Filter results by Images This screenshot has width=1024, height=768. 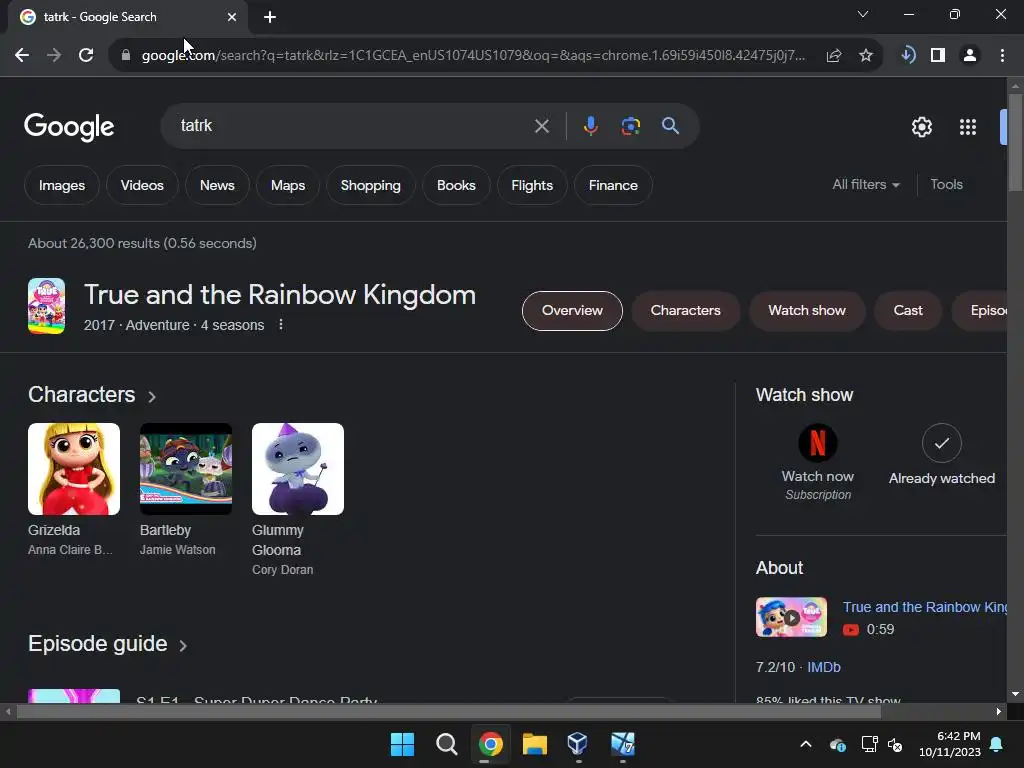pos(61,185)
